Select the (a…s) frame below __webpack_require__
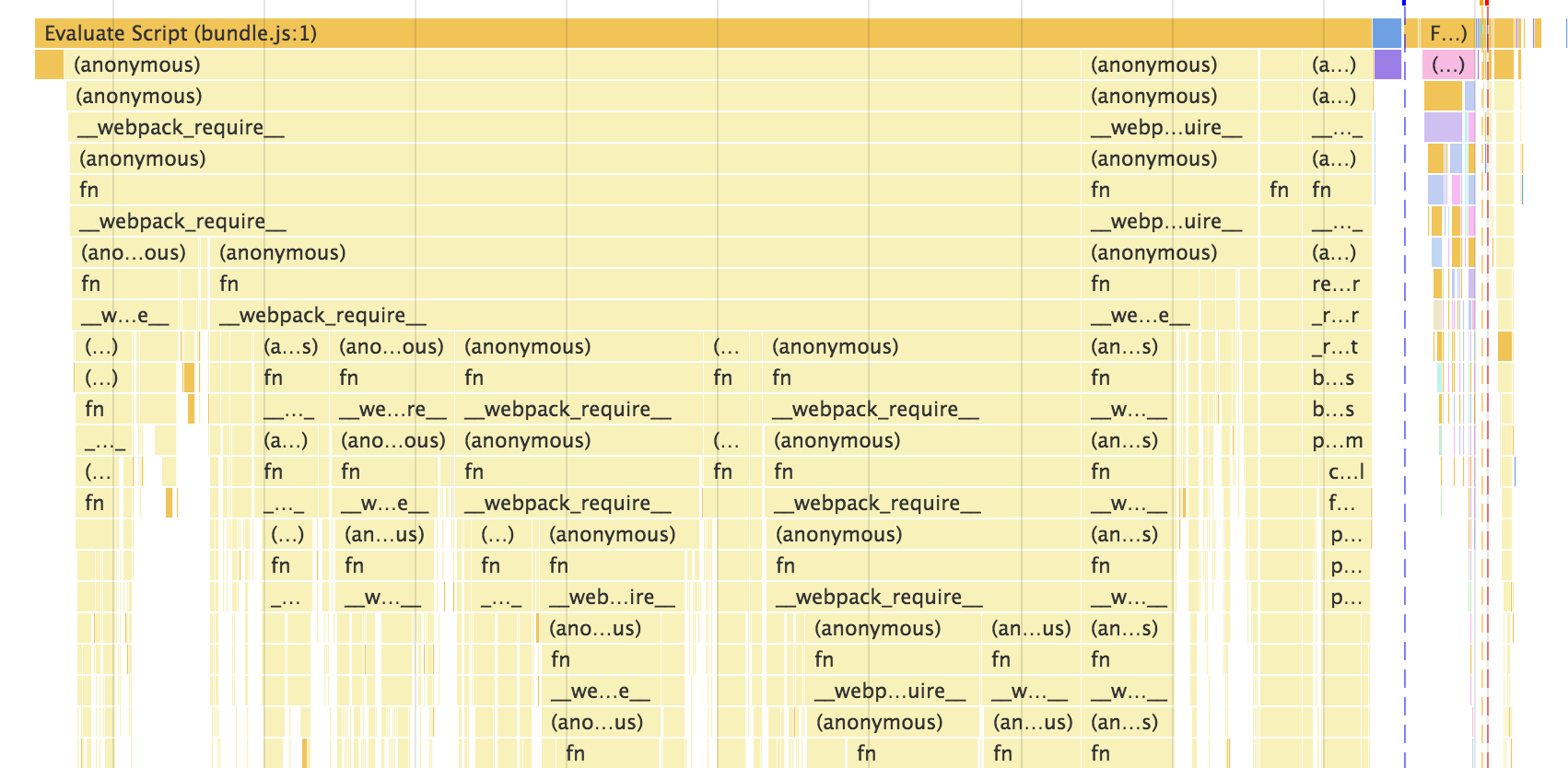 point(290,346)
